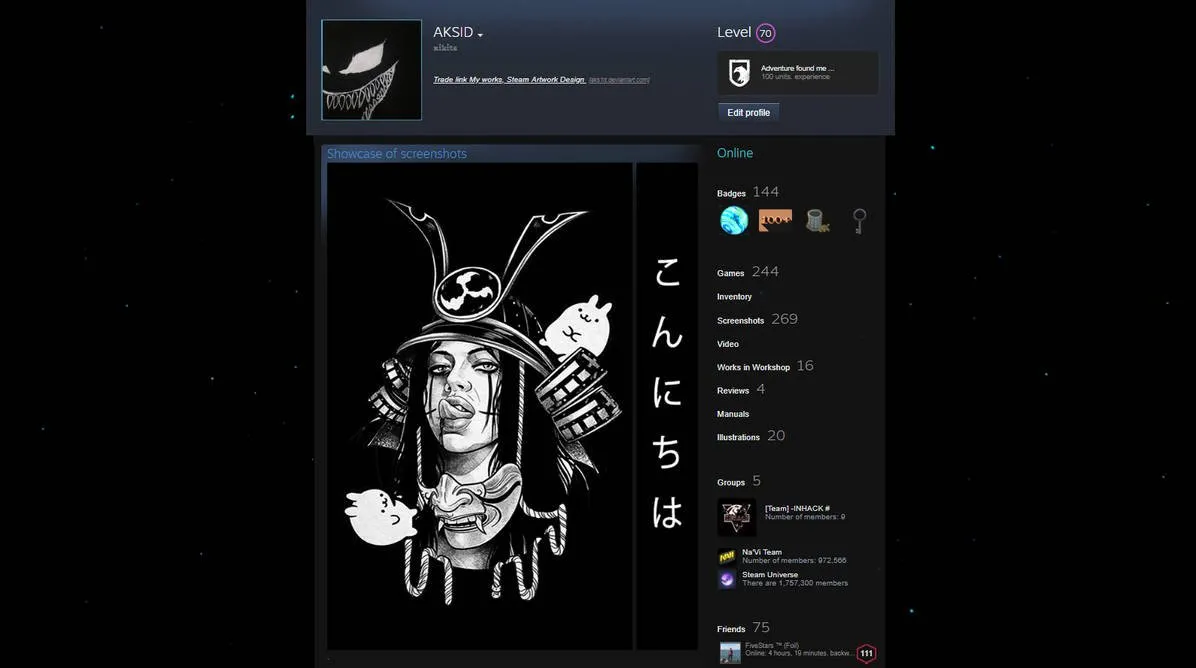
Task: Click the Na'Vi Team group logo
Action: (x=726, y=557)
